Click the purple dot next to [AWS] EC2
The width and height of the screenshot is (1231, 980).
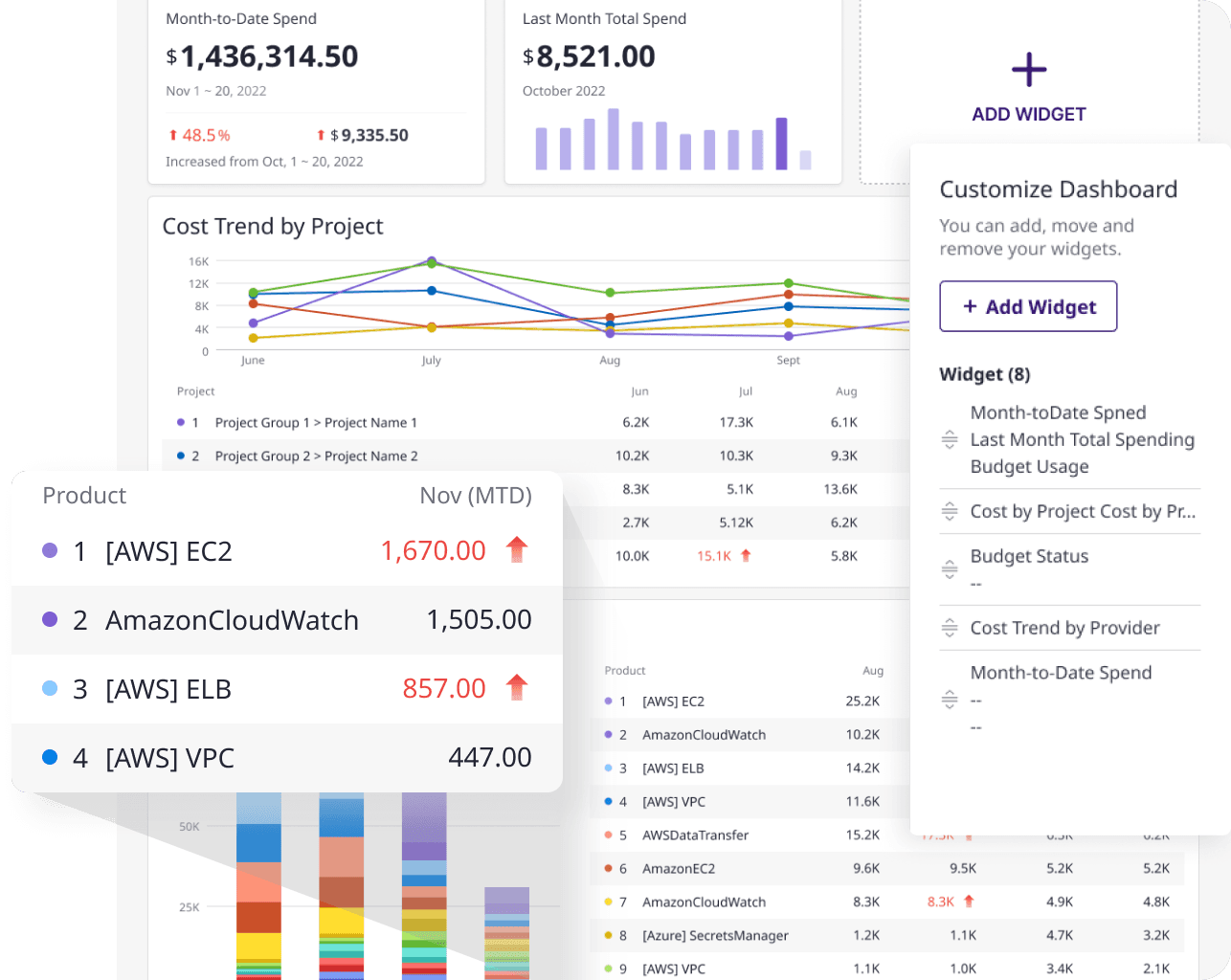click(50, 550)
